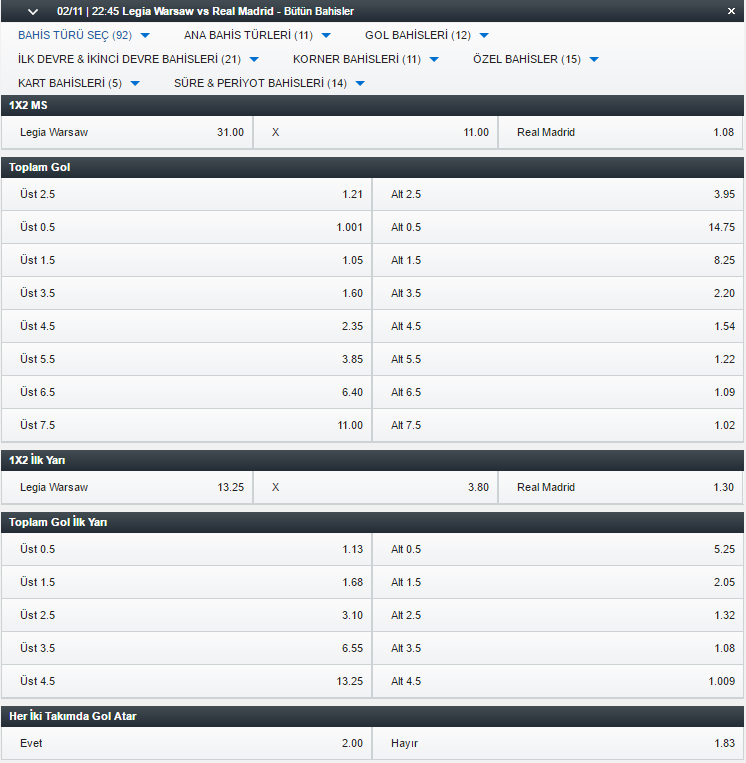Expand ANA BAHİS TÜRLERİ (11) filter
Viewport: 746px width, 763px height.
coord(257,36)
